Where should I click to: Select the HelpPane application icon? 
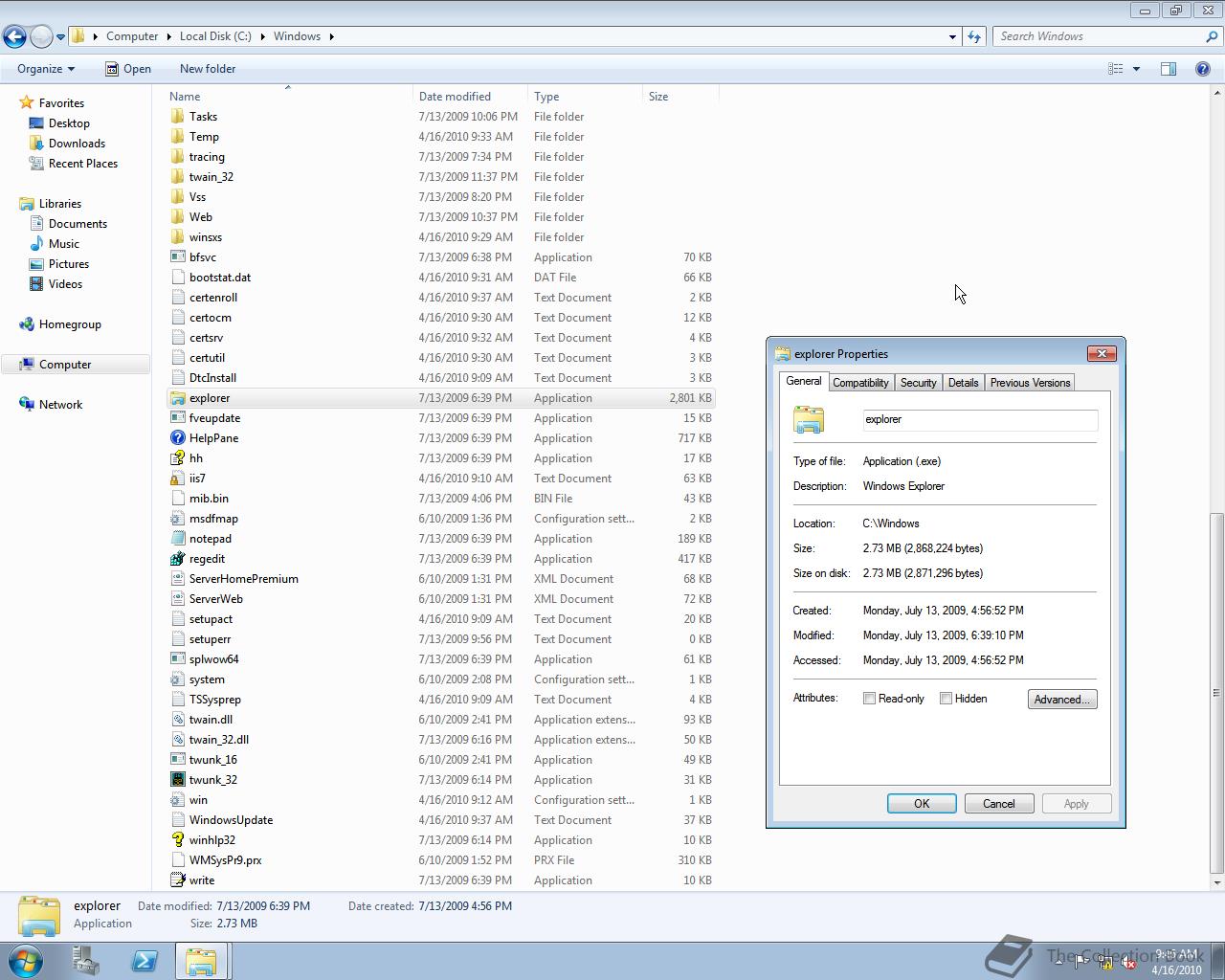tap(177, 438)
